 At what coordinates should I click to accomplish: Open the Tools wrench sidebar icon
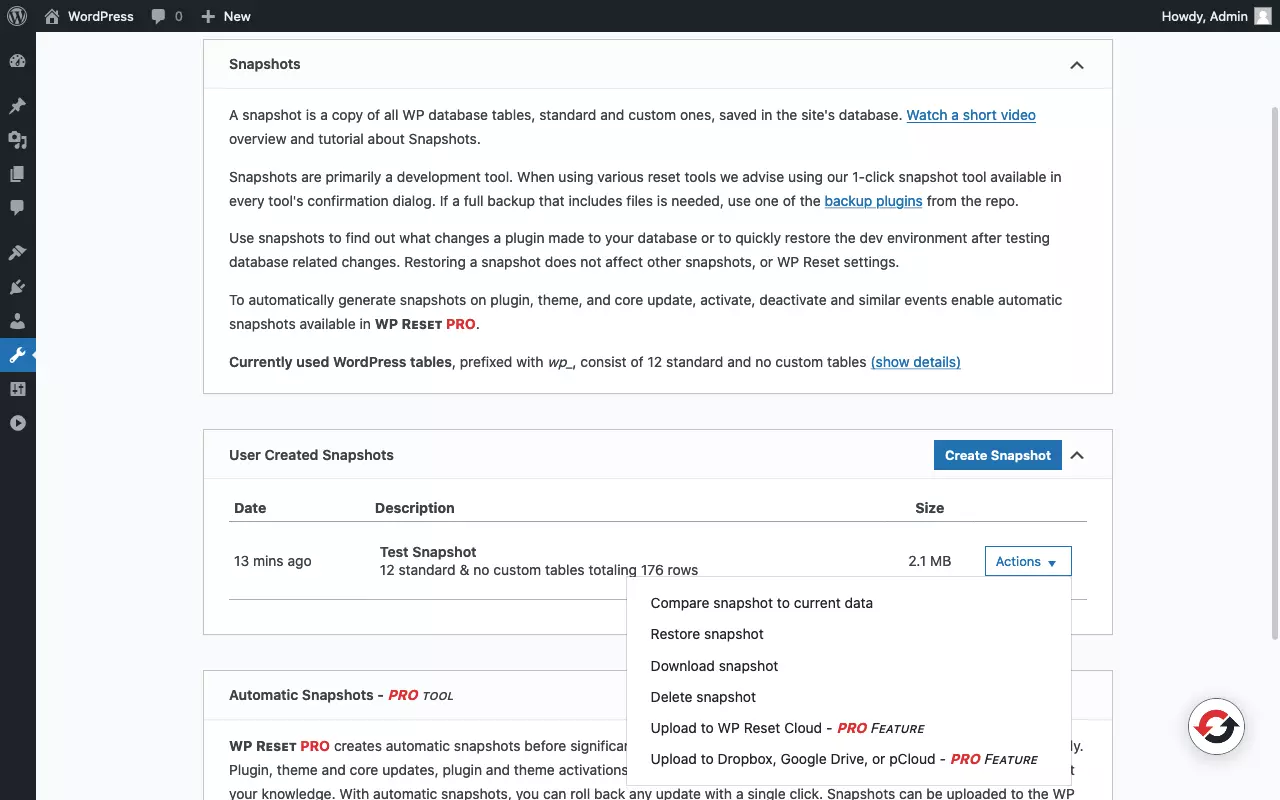(17, 355)
